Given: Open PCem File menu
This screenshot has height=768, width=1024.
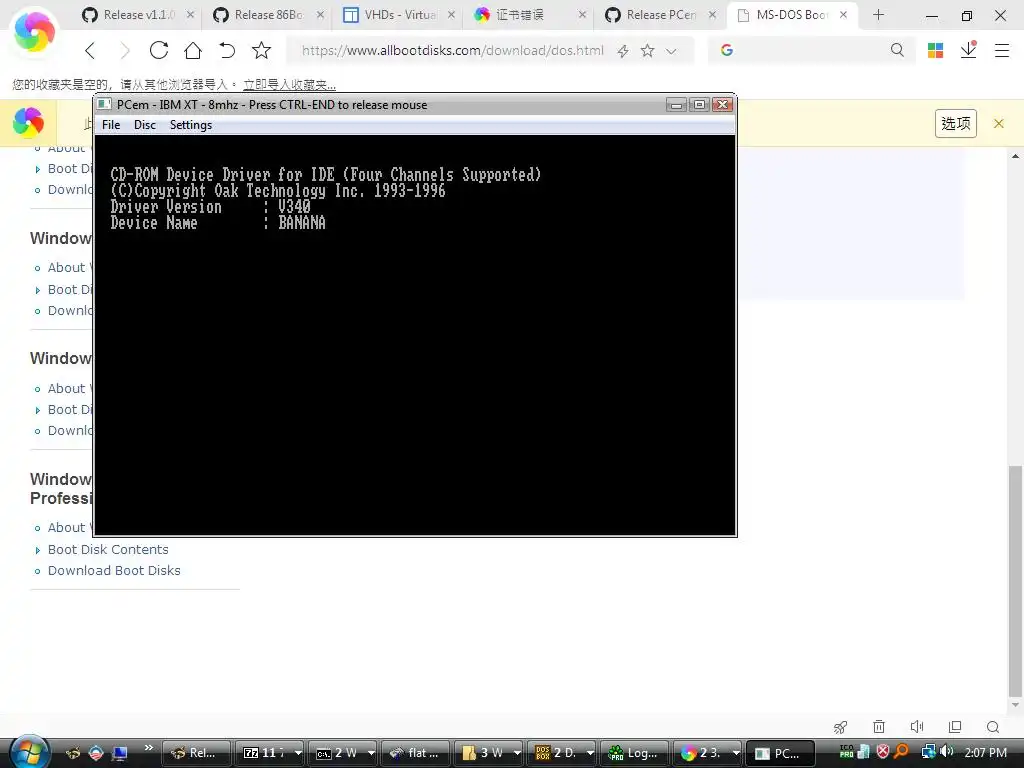Looking at the screenshot, I should pyautogui.click(x=111, y=125).
